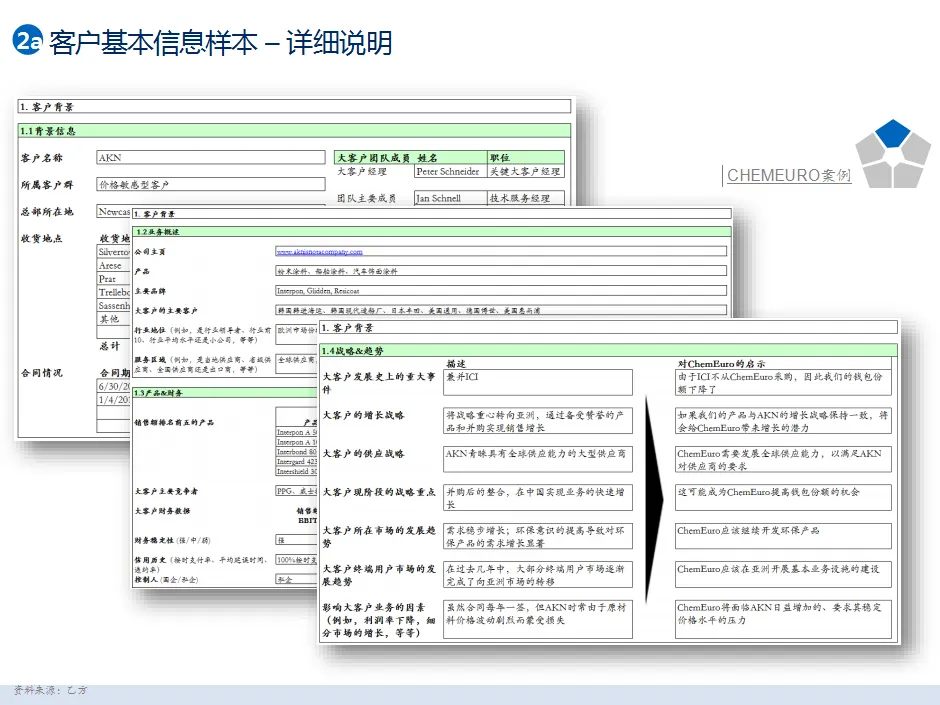
Task: Click the 总部所在地 field starting Newcas
Action: coord(114,212)
